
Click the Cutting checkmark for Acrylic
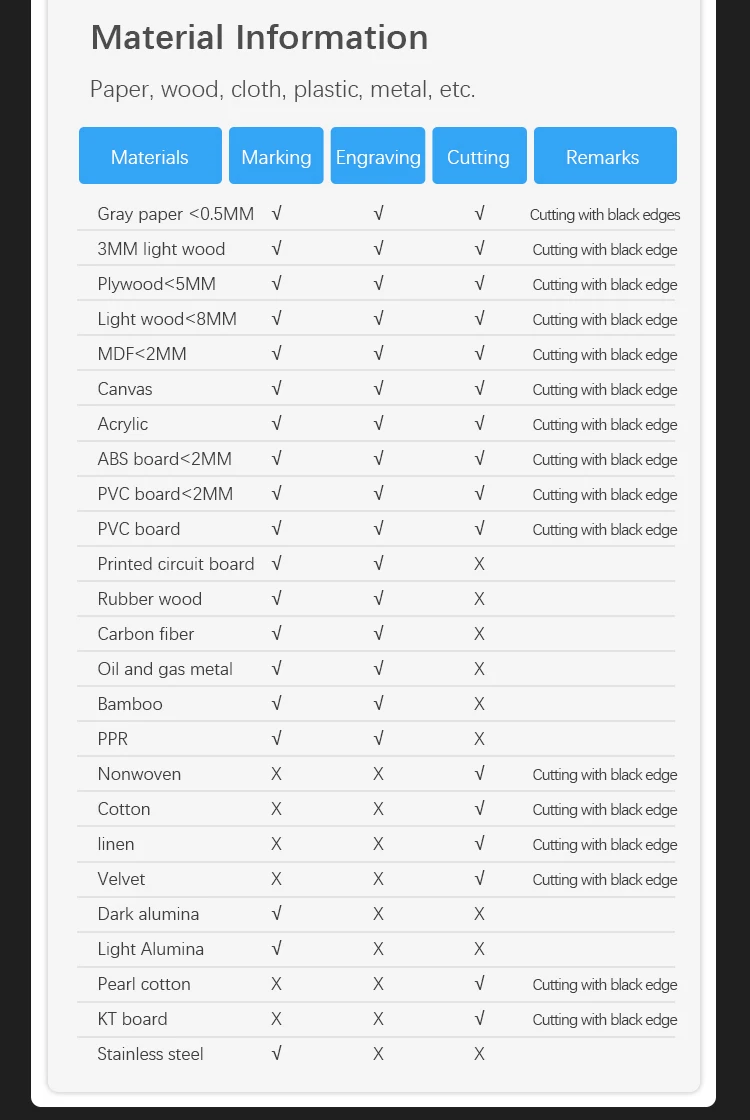pos(479,424)
